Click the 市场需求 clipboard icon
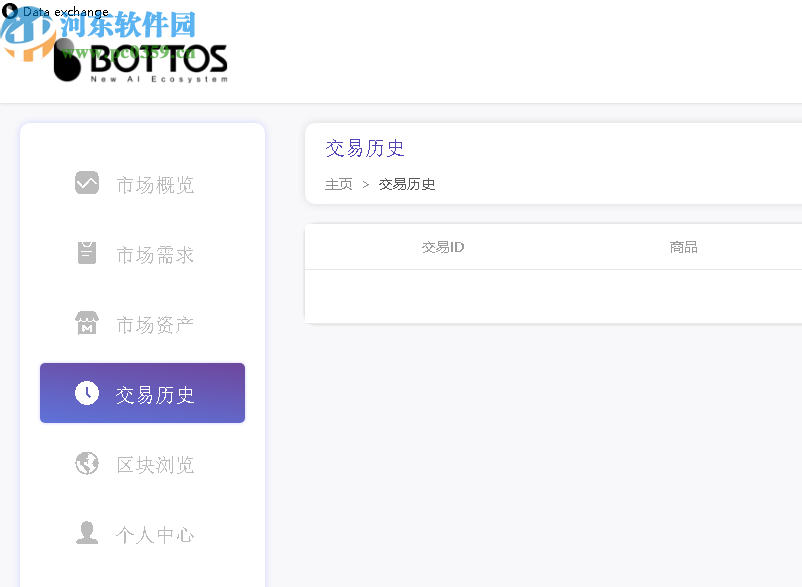The width and height of the screenshot is (802, 587). coord(86,253)
